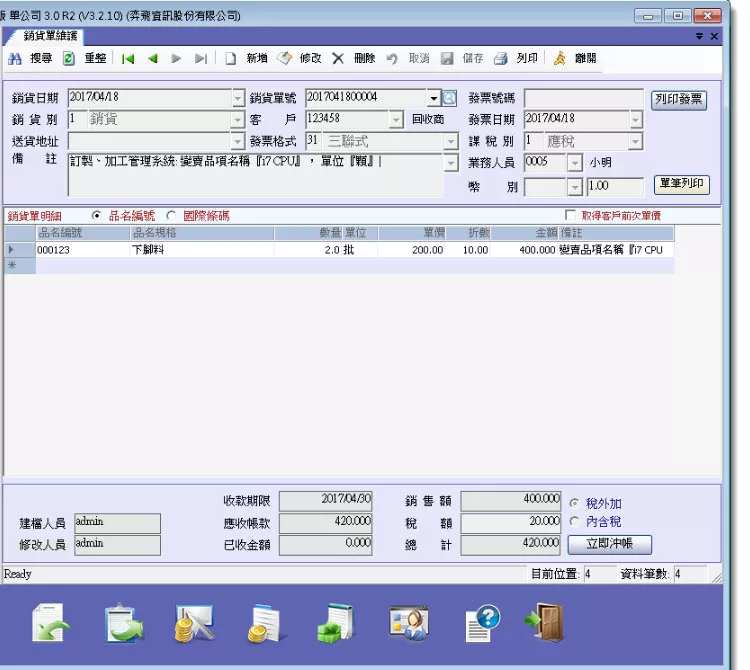
Task: Click the 重整 refresh toolbar icon
Action: (69, 59)
